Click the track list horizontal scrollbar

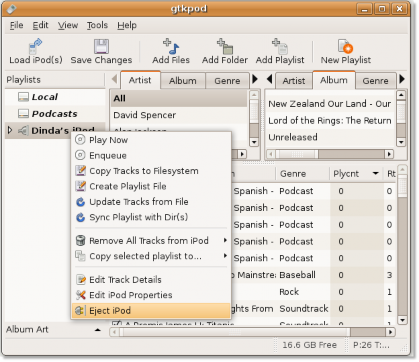(x=252, y=332)
